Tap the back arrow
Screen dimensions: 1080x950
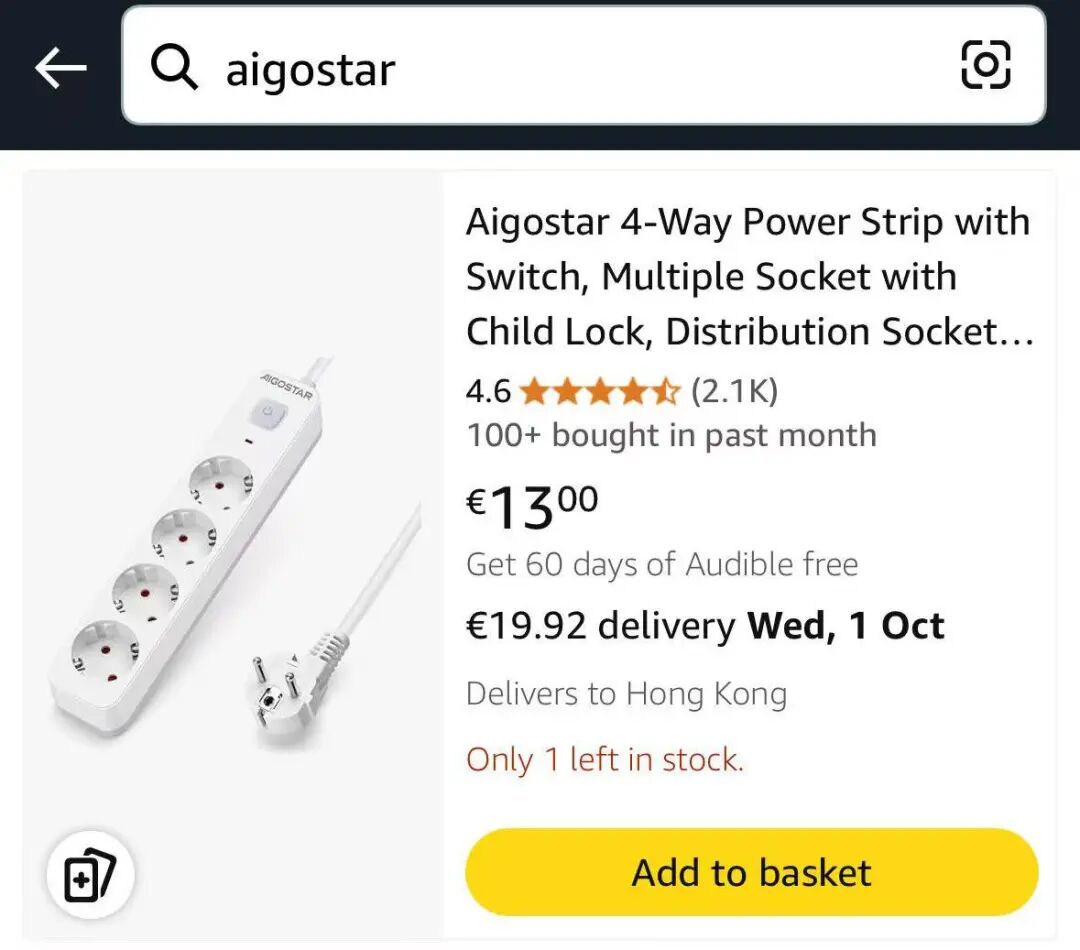click(x=61, y=68)
